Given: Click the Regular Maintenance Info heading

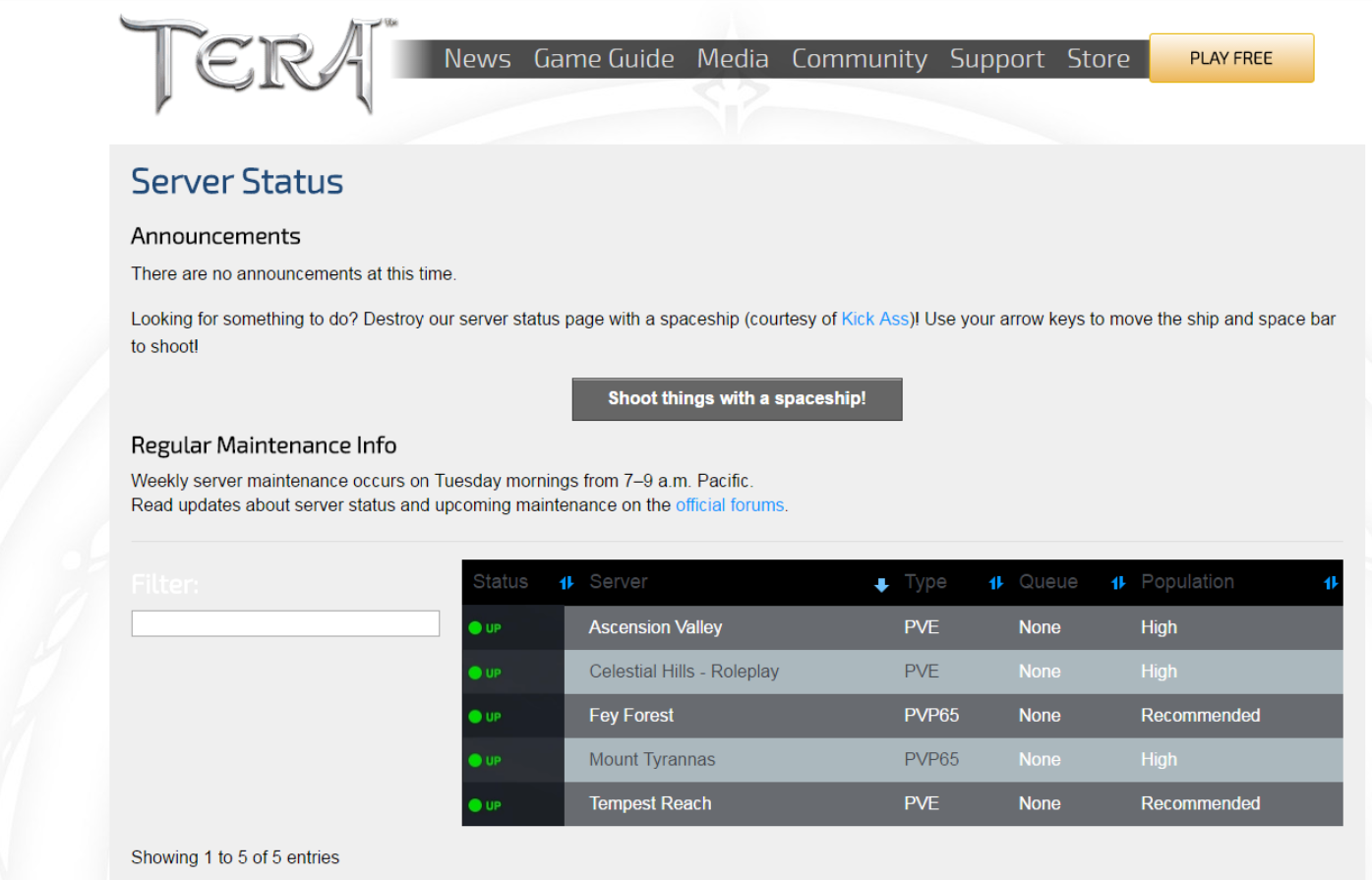Looking at the screenshot, I should tap(264, 445).
